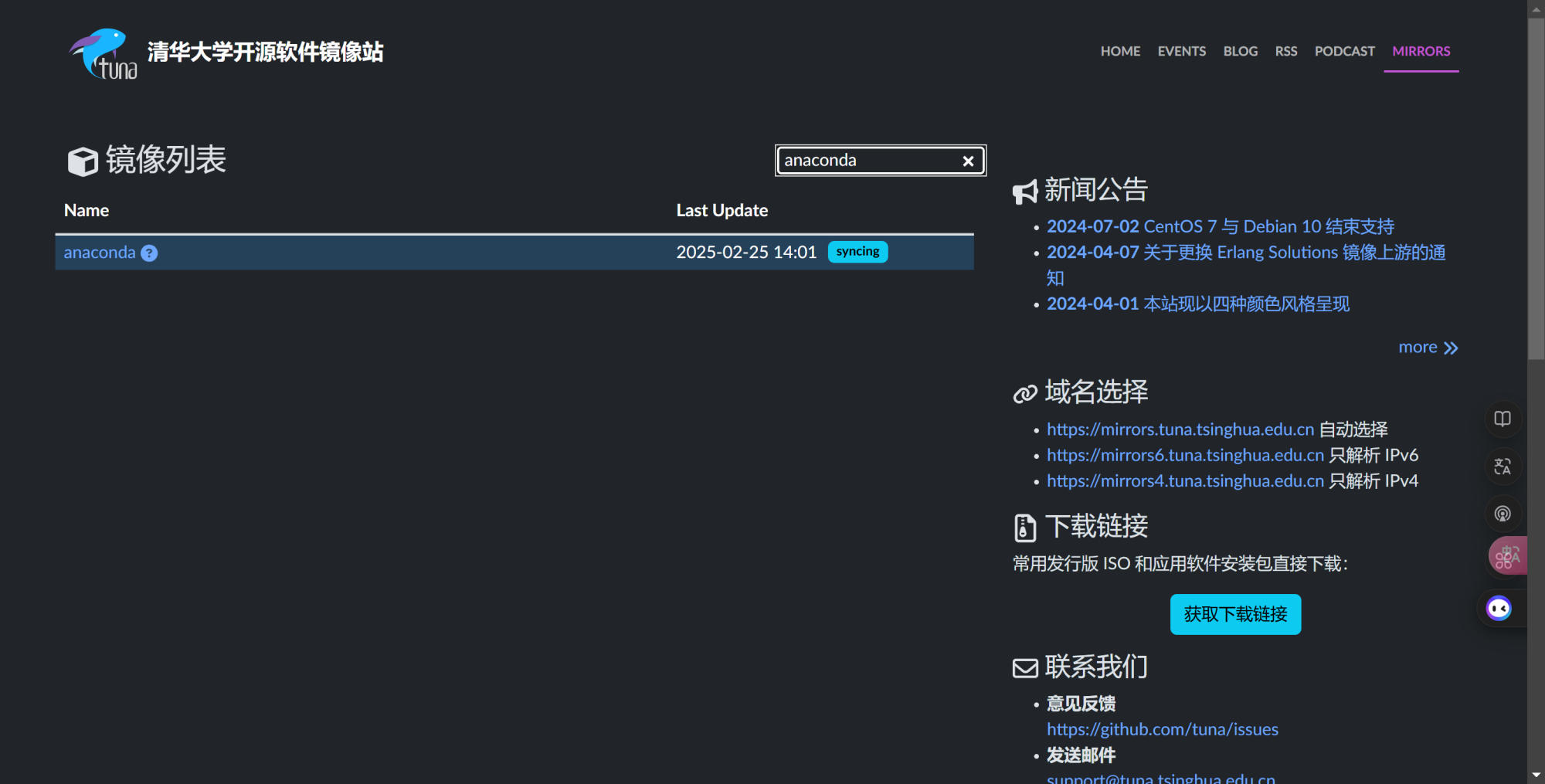Go to the HOME nav item

click(x=1120, y=51)
